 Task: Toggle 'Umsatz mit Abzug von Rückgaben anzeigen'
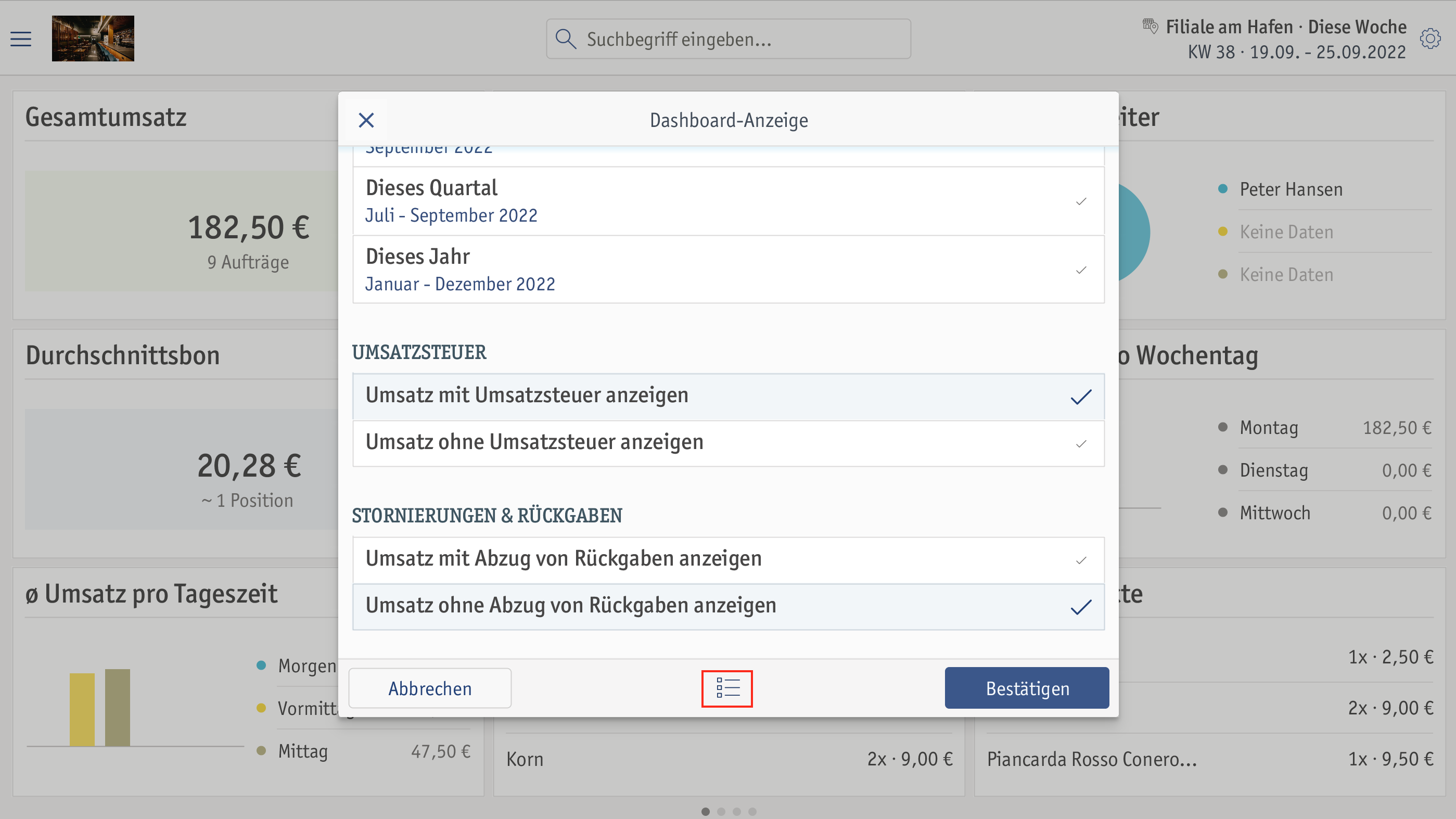point(728,558)
